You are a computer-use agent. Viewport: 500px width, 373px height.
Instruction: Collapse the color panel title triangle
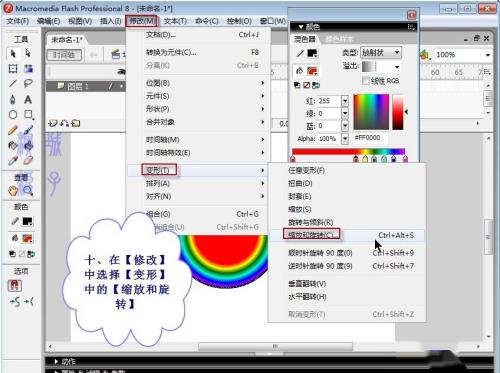pos(301,27)
